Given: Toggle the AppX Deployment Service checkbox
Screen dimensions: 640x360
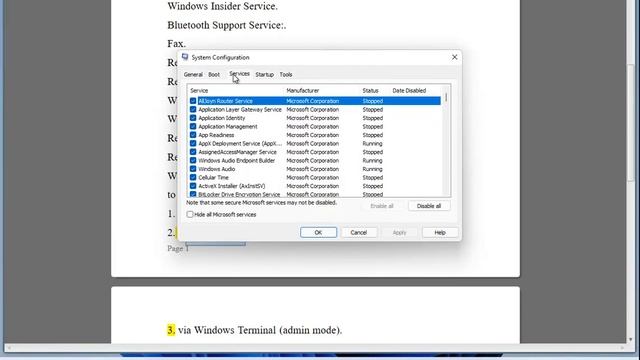Looking at the screenshot, I should pos(193,144).
